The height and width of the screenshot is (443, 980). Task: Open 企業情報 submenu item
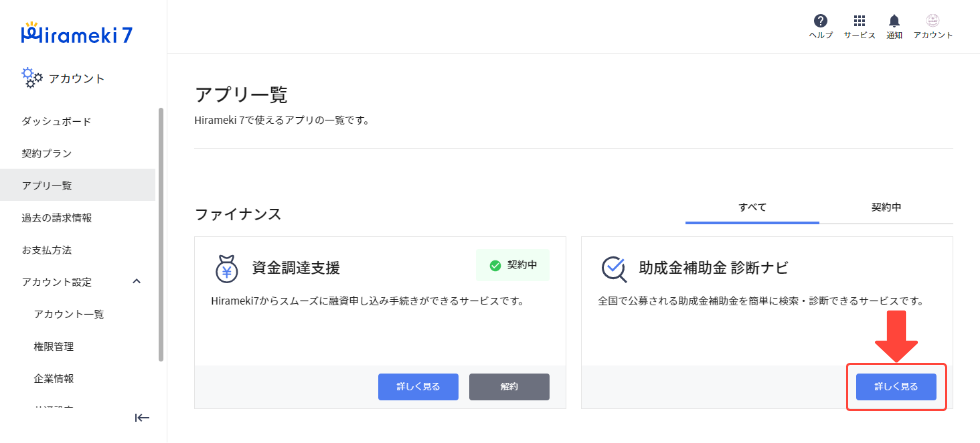[54, 379]
